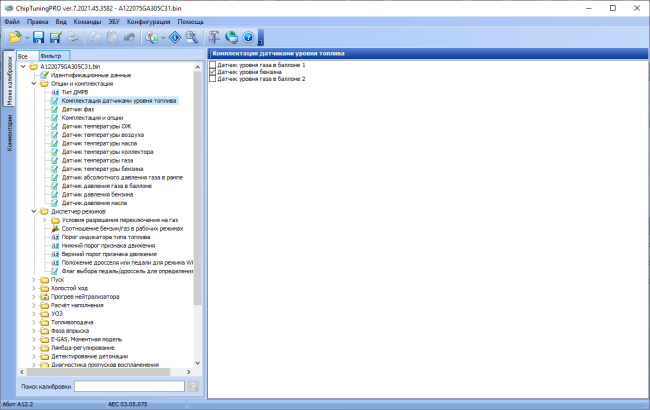Open a firmware file via folder icon
The image size is (650, 410).
click(x=15, y=37)
